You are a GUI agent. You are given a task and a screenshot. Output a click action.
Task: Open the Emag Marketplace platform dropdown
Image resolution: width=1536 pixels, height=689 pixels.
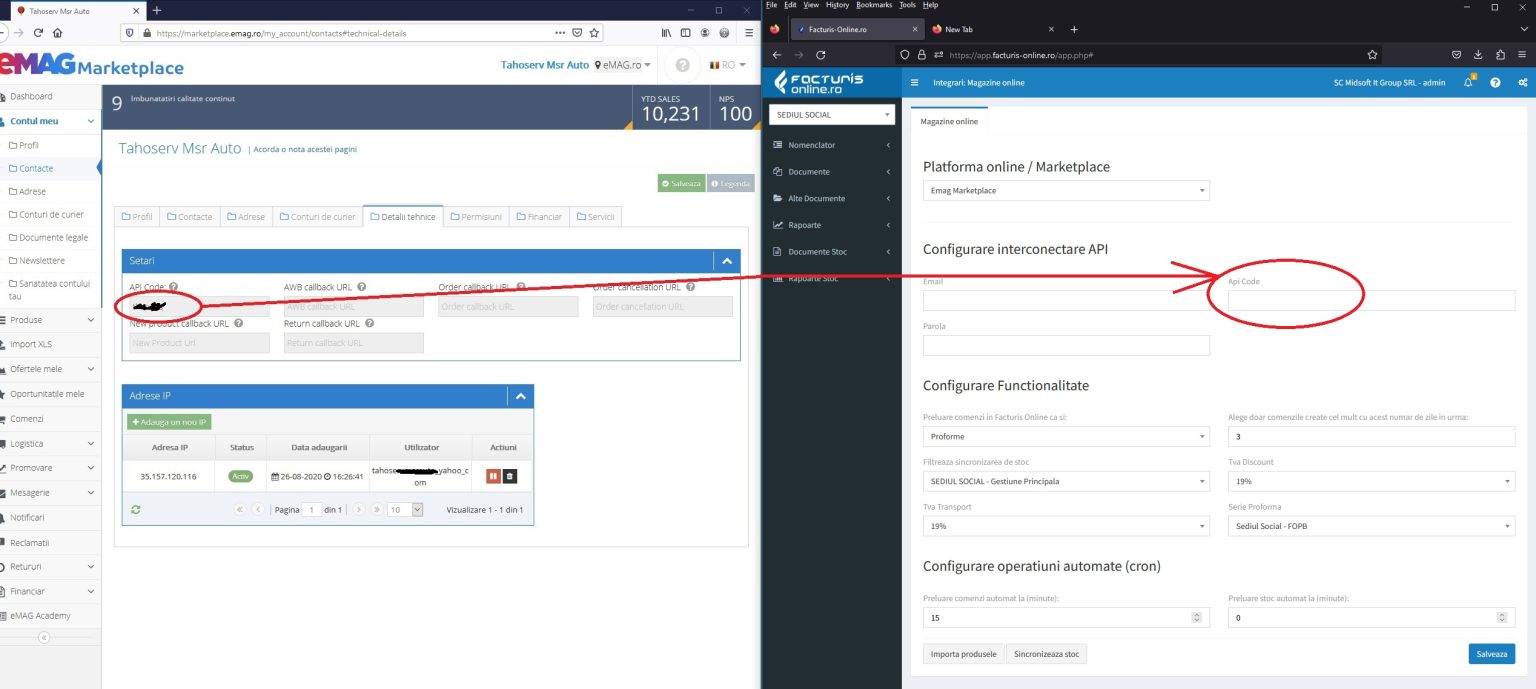point(1066,190)
